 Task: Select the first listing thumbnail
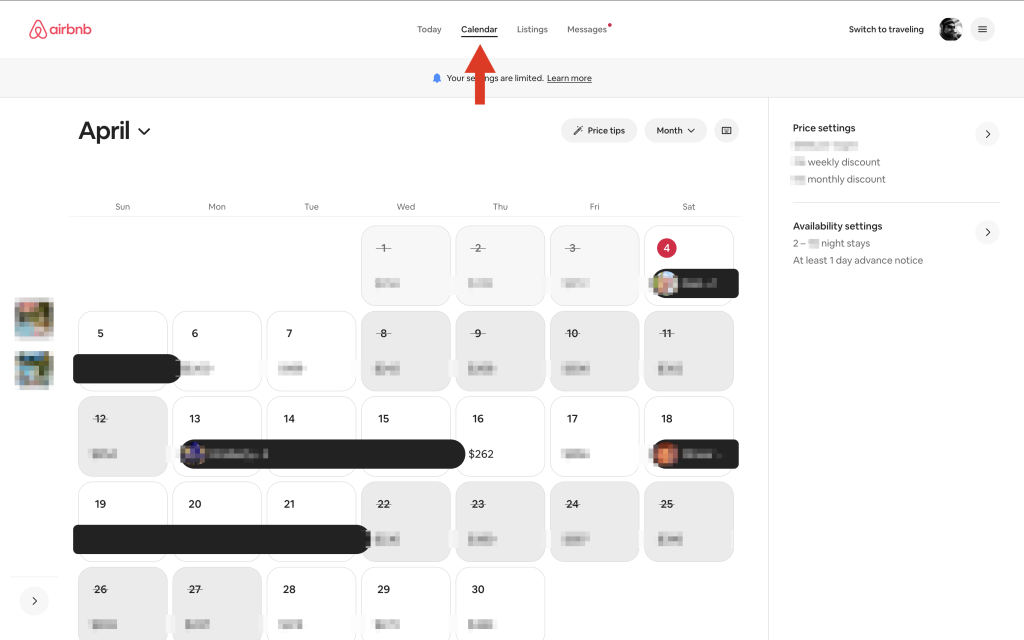tap(34, 319)
